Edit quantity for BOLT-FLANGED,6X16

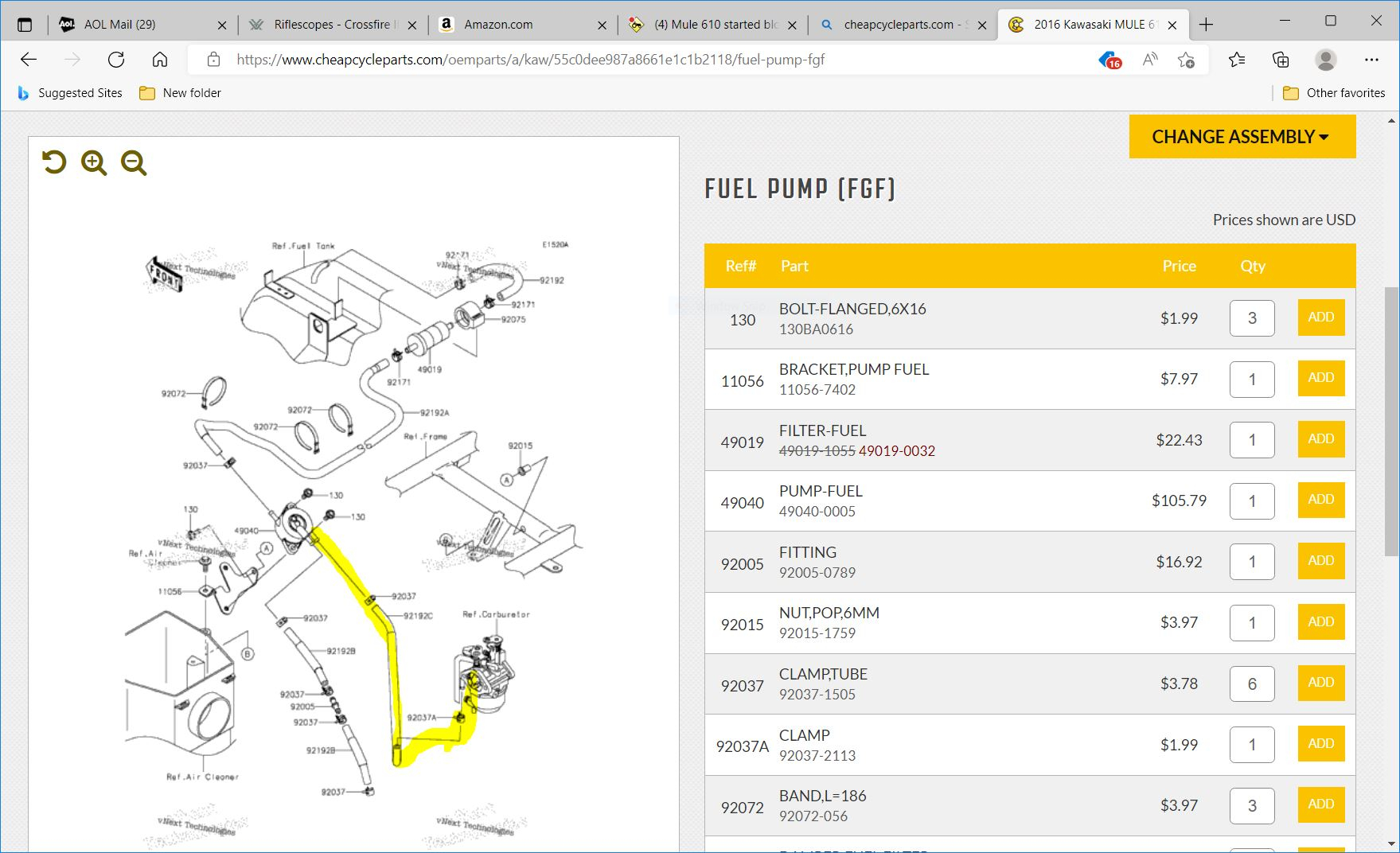click(1252, 318)
